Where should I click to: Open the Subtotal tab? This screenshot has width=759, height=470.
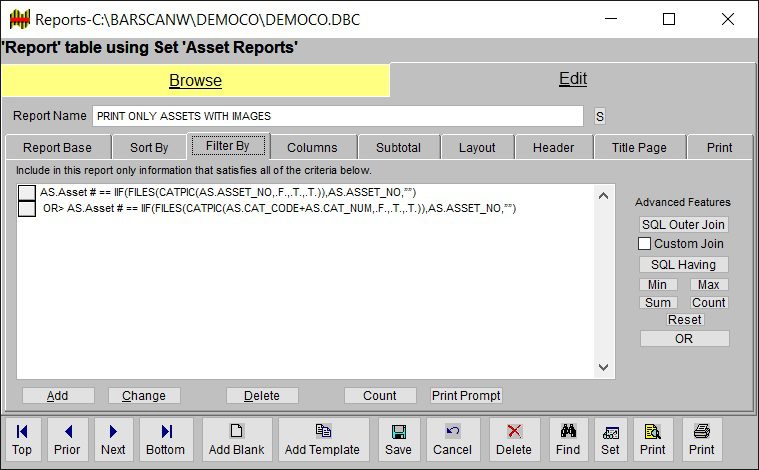click(x=398, y=148)
